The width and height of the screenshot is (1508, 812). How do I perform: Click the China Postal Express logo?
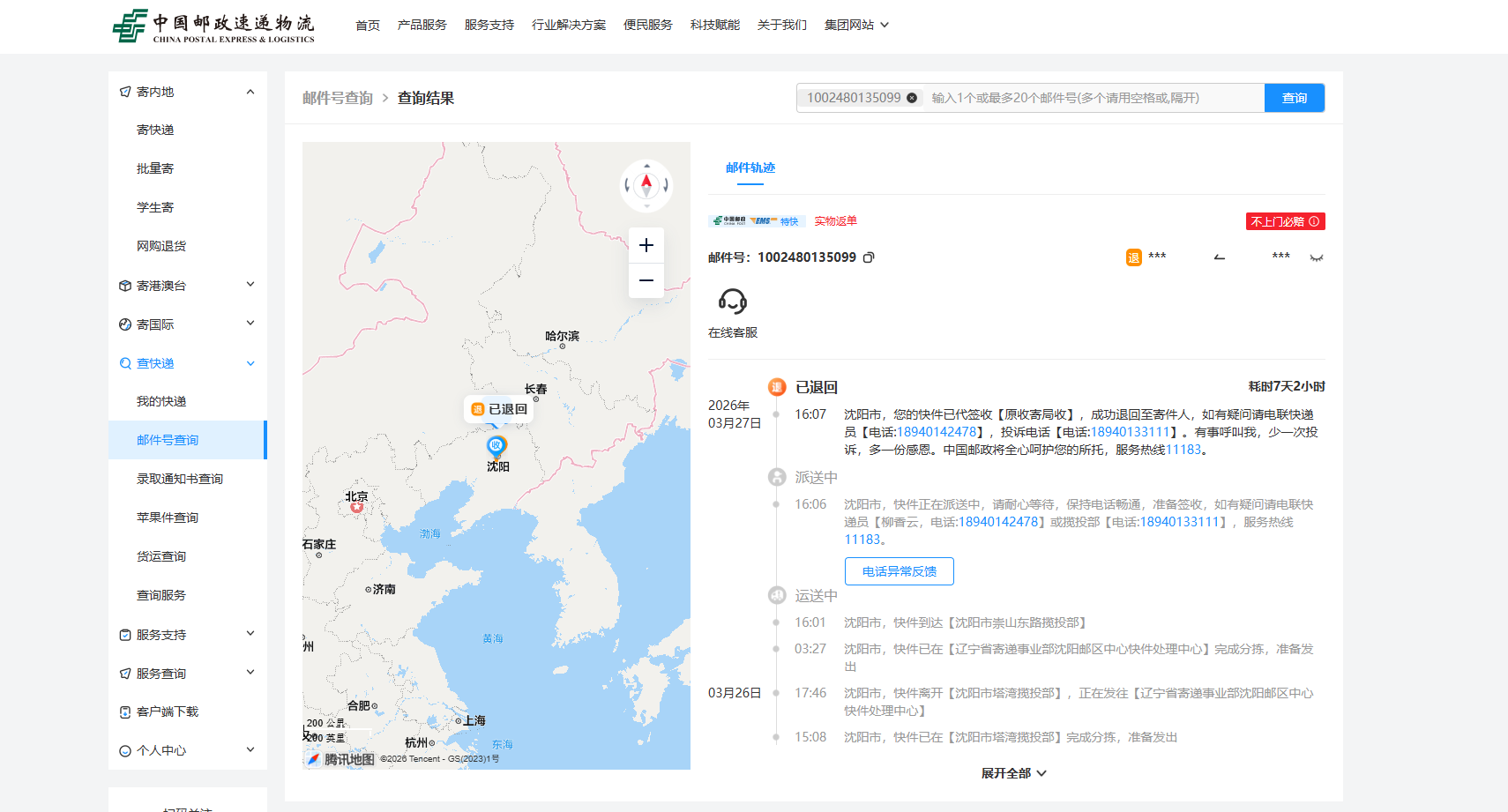(x=214, y=26)
